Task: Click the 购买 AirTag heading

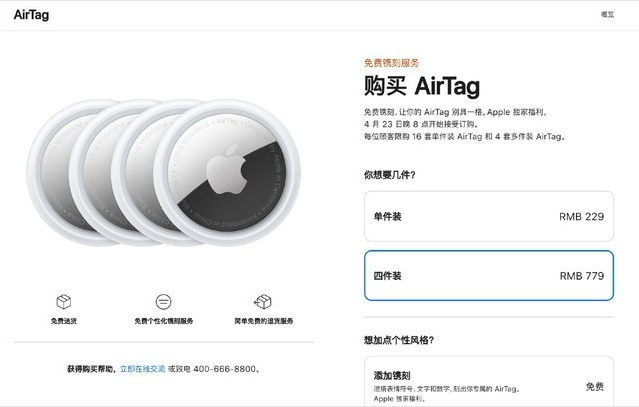Action: click(422, 86)
